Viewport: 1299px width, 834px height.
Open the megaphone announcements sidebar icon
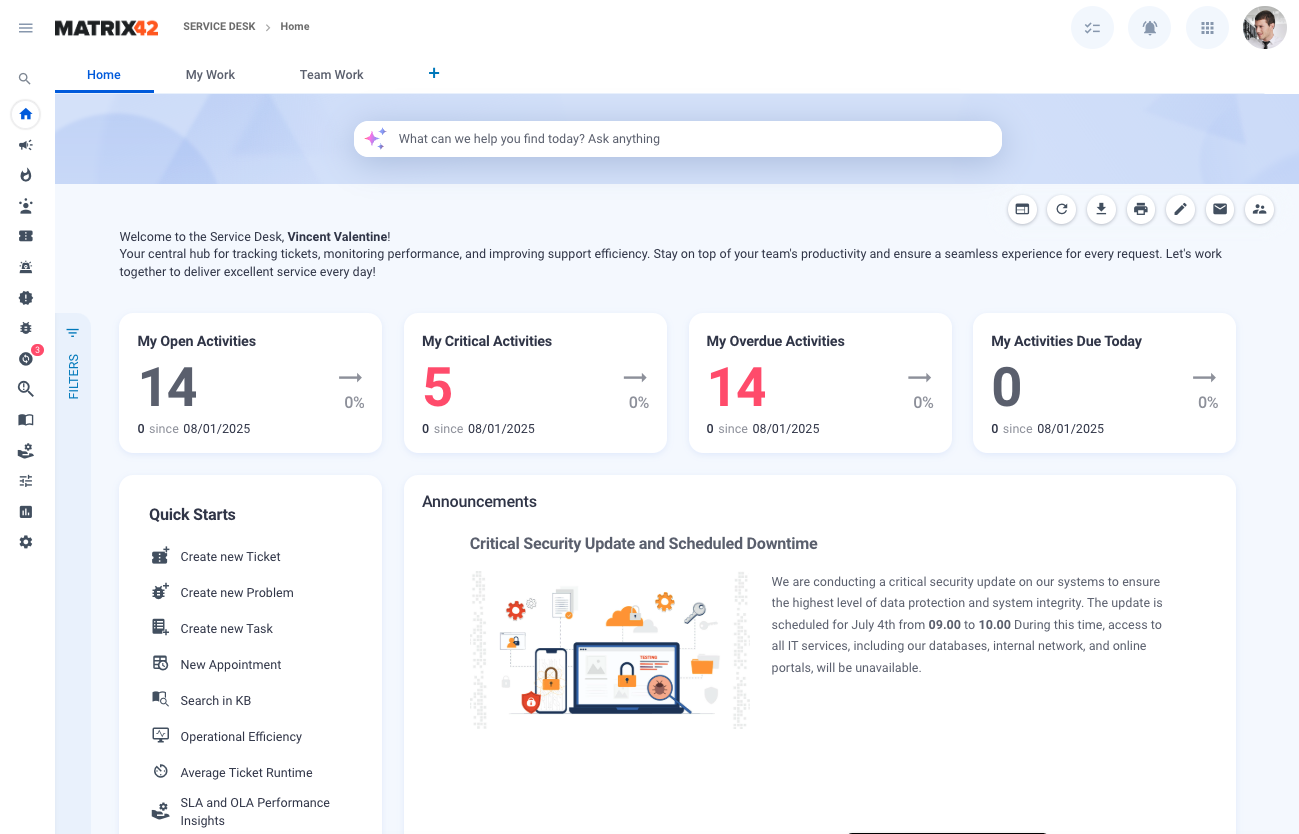26,145
